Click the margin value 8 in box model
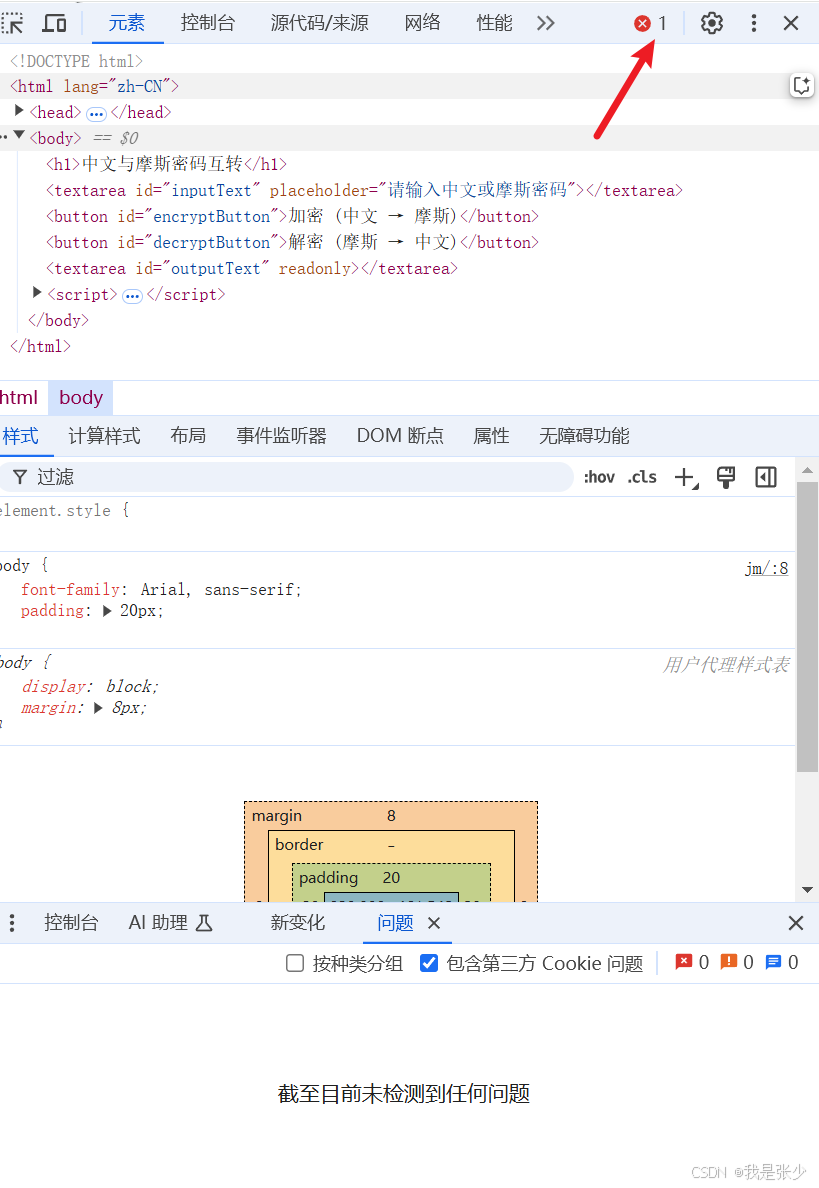 coord(391,815)
